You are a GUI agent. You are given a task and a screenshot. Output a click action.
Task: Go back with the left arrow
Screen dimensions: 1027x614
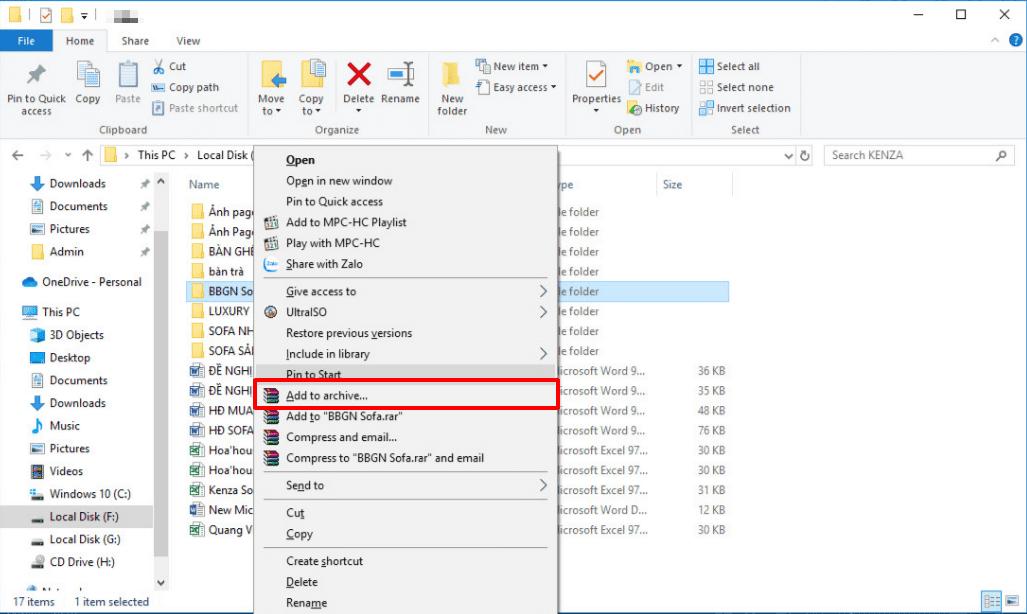pos(18,155)
